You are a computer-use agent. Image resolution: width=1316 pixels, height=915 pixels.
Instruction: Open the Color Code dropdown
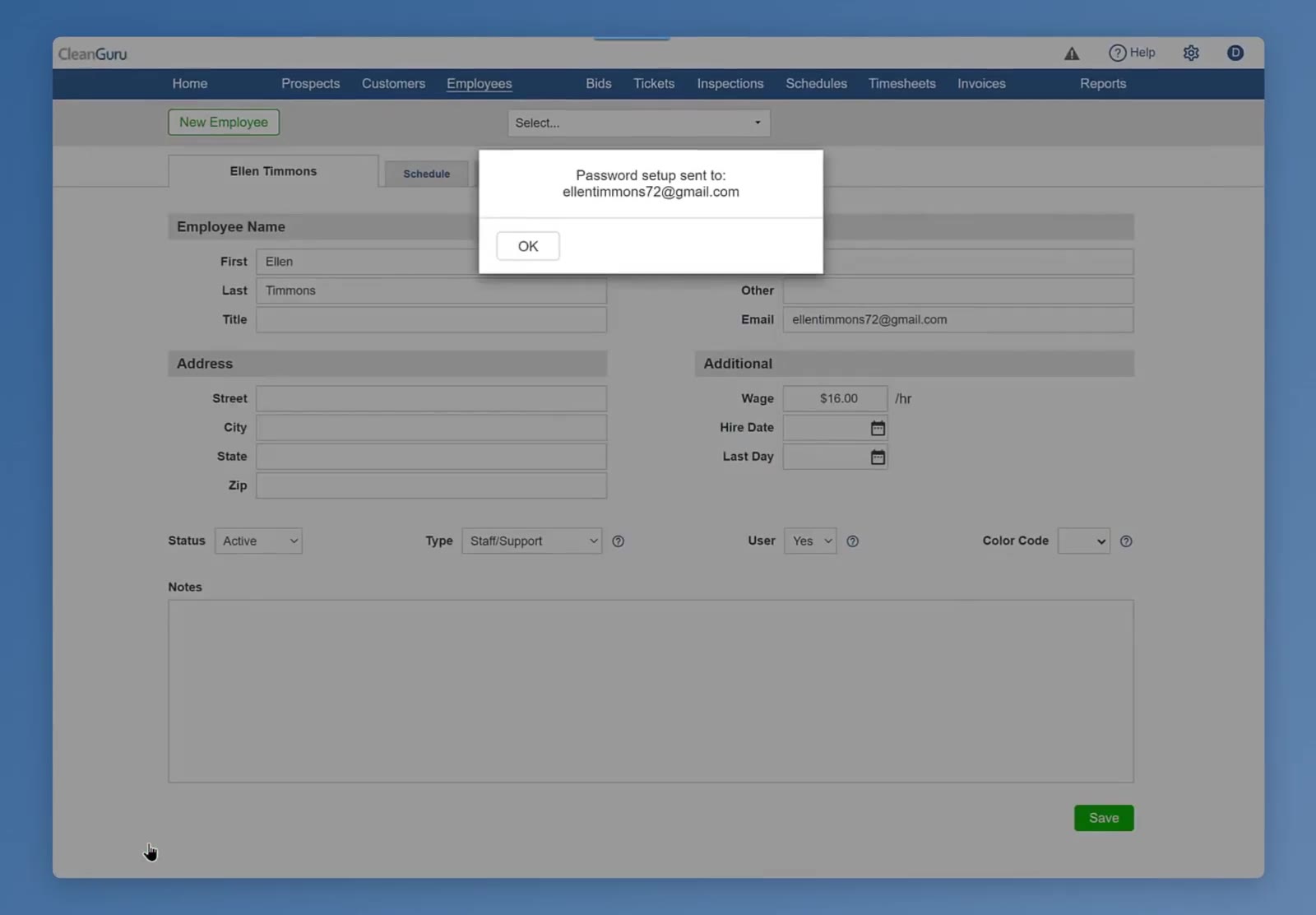[1083, 541]
